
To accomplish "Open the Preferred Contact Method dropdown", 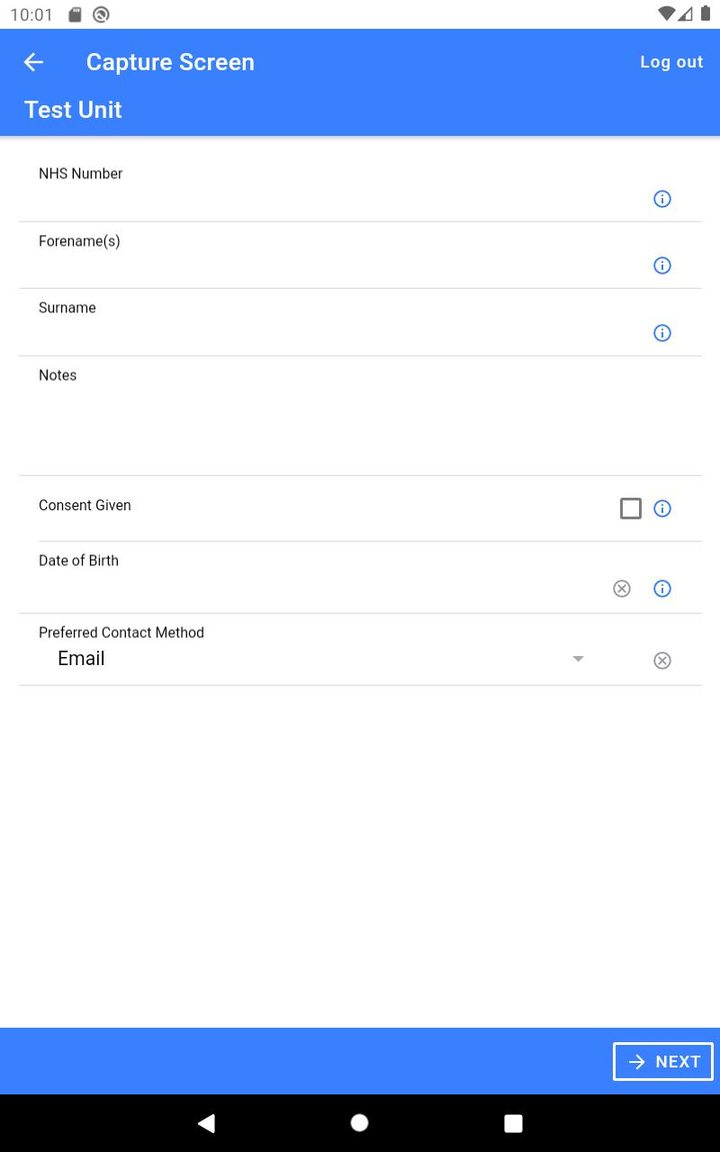I will pyautogui.click(x=577, y=659).
